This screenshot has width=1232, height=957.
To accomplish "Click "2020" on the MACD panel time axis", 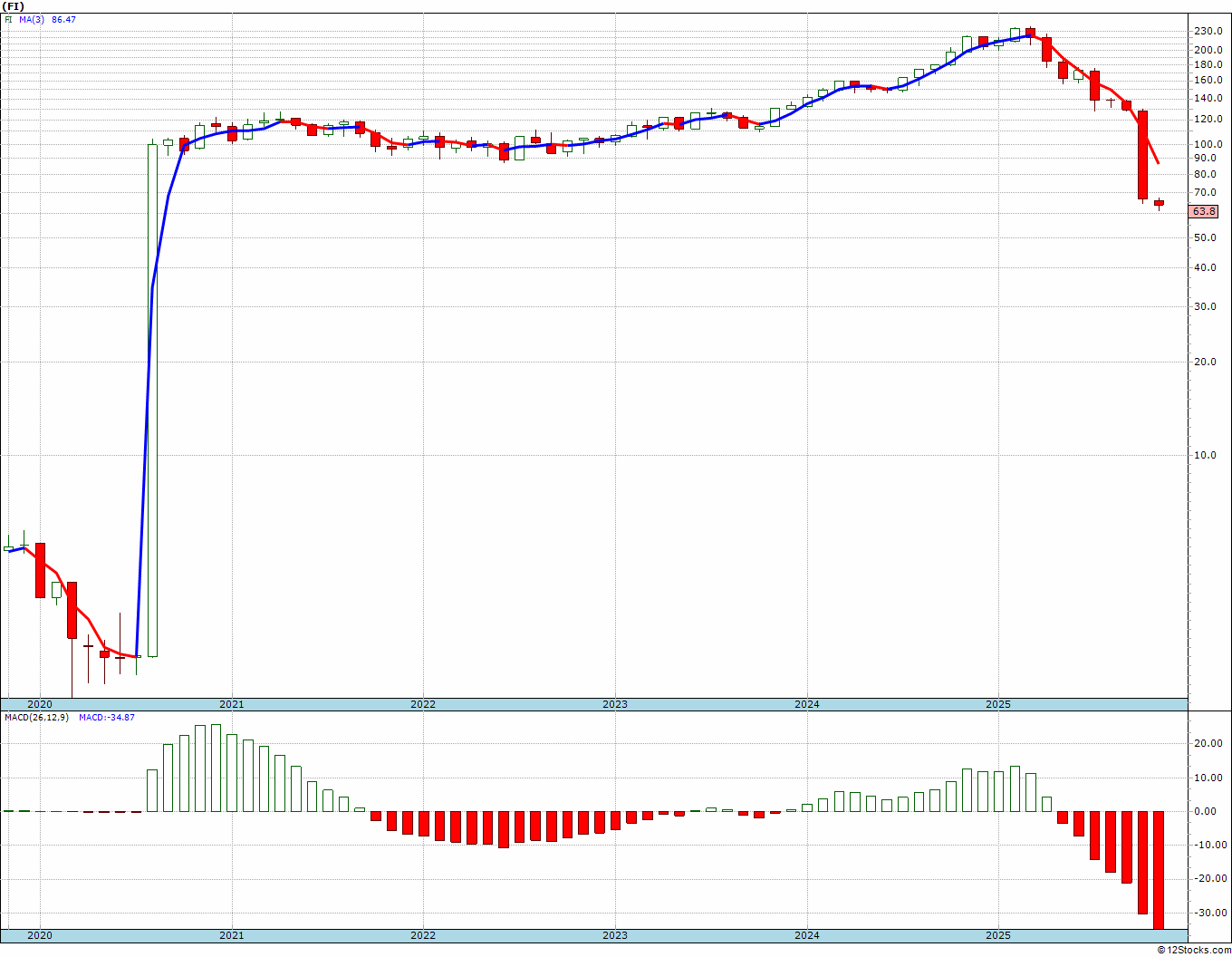I will tap(40, 935).
